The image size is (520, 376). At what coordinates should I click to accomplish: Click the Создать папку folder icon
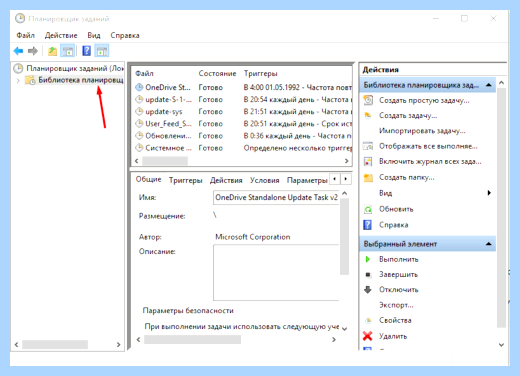click(x=368, y=177)
